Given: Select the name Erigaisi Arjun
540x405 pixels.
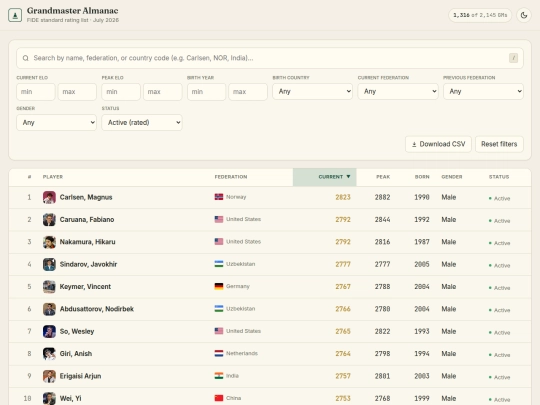Looking at the screenshot, I should click(81, 376).
